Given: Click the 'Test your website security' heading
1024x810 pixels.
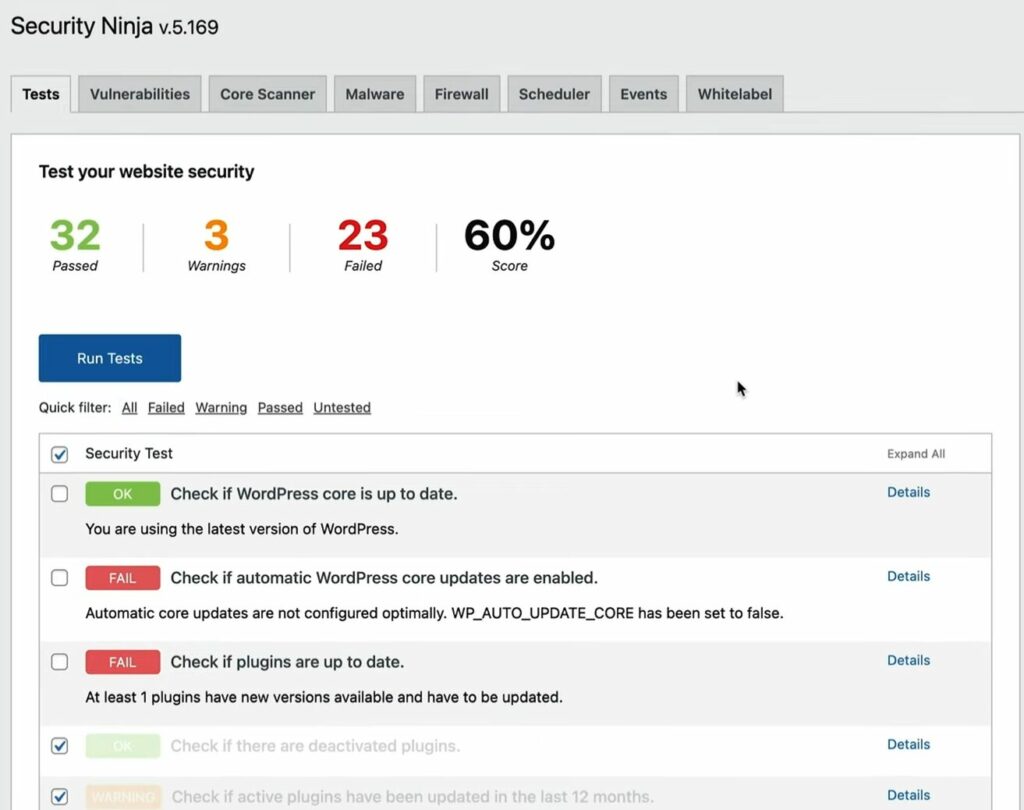Looking at the screenshot, I should [x=146, y=172].
